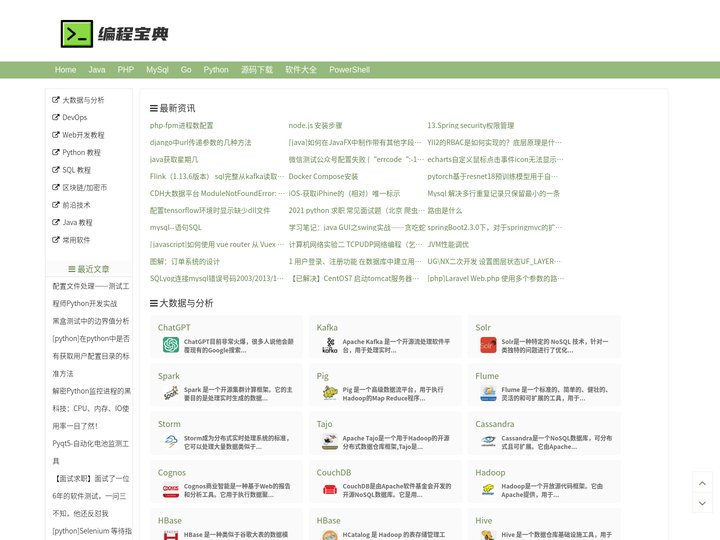The width and height of the screenshot is (720, 540).
Task: Click external-link icon beside 前沿技术
Action: point(56,204)
